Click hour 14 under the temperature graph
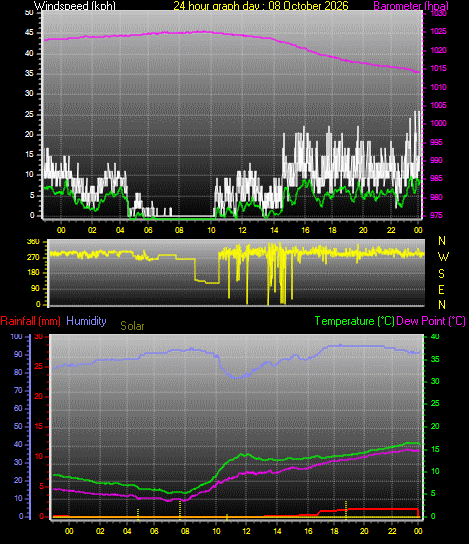This screenshot has height=544, width=469. 277,531
